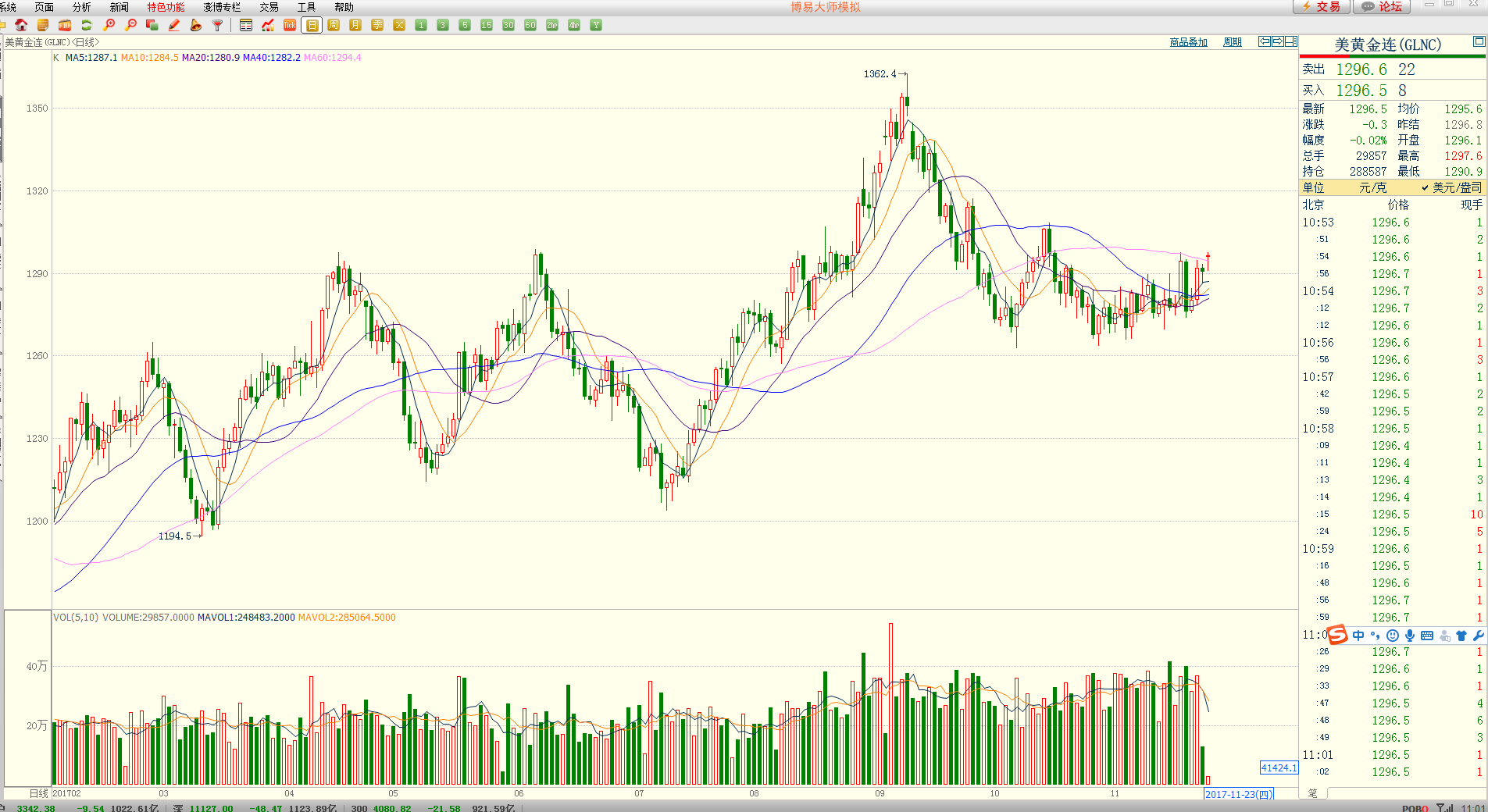1488x812 pixels.
Task: Select the 15-minute chart period
Action: [x=487, y=25]
